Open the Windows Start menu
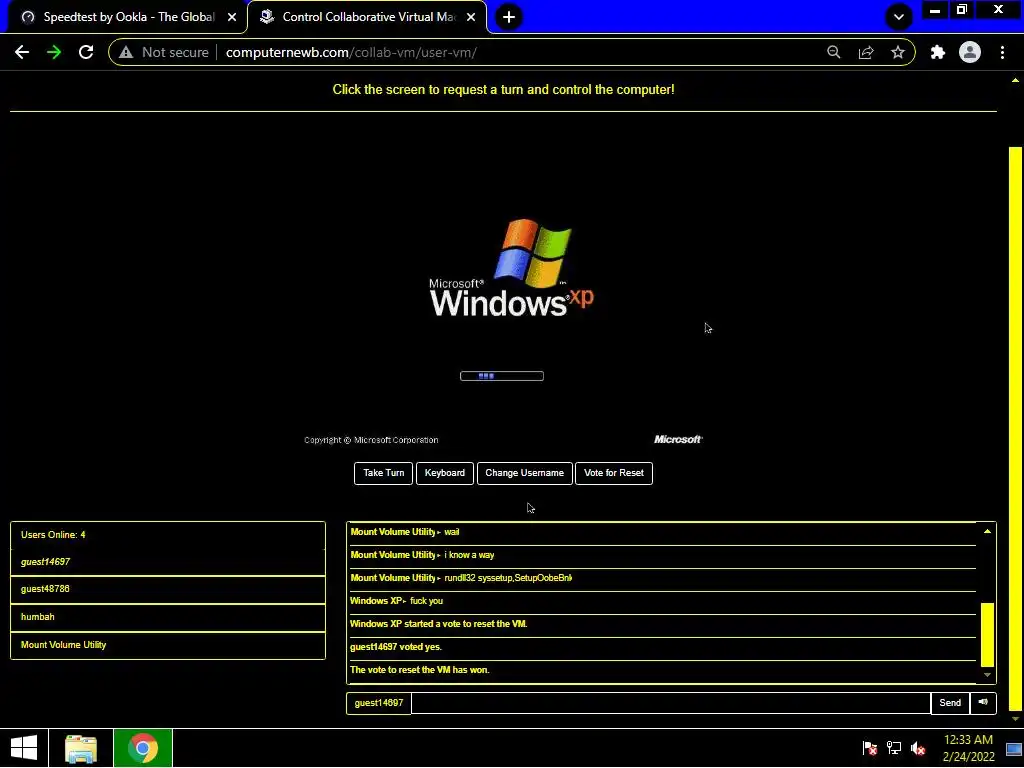This screenshot has width=1024, height=768. point(24,748)
